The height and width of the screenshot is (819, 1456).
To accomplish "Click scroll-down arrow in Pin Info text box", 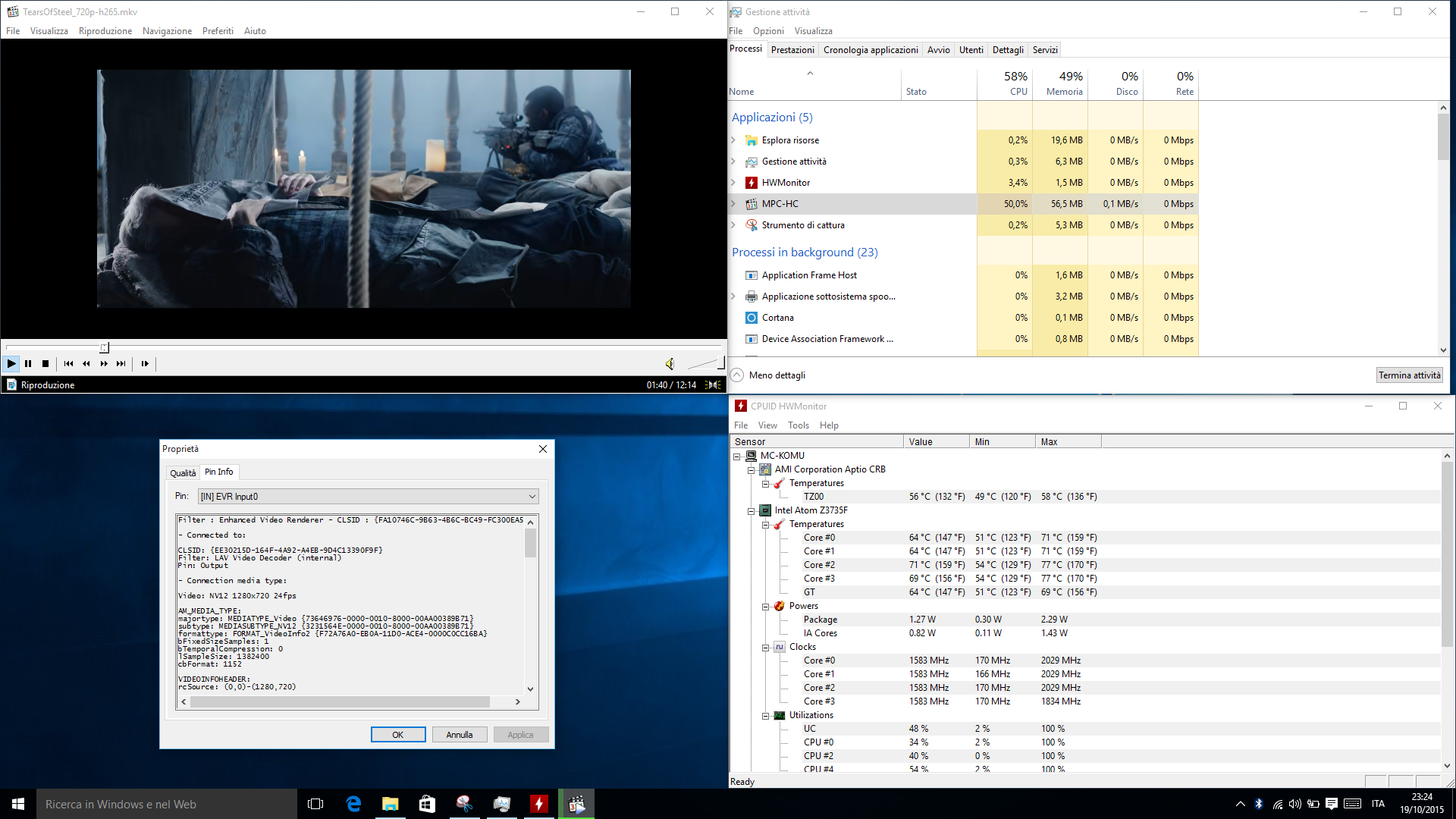I will pyautogui.click(x=531, y=689).
